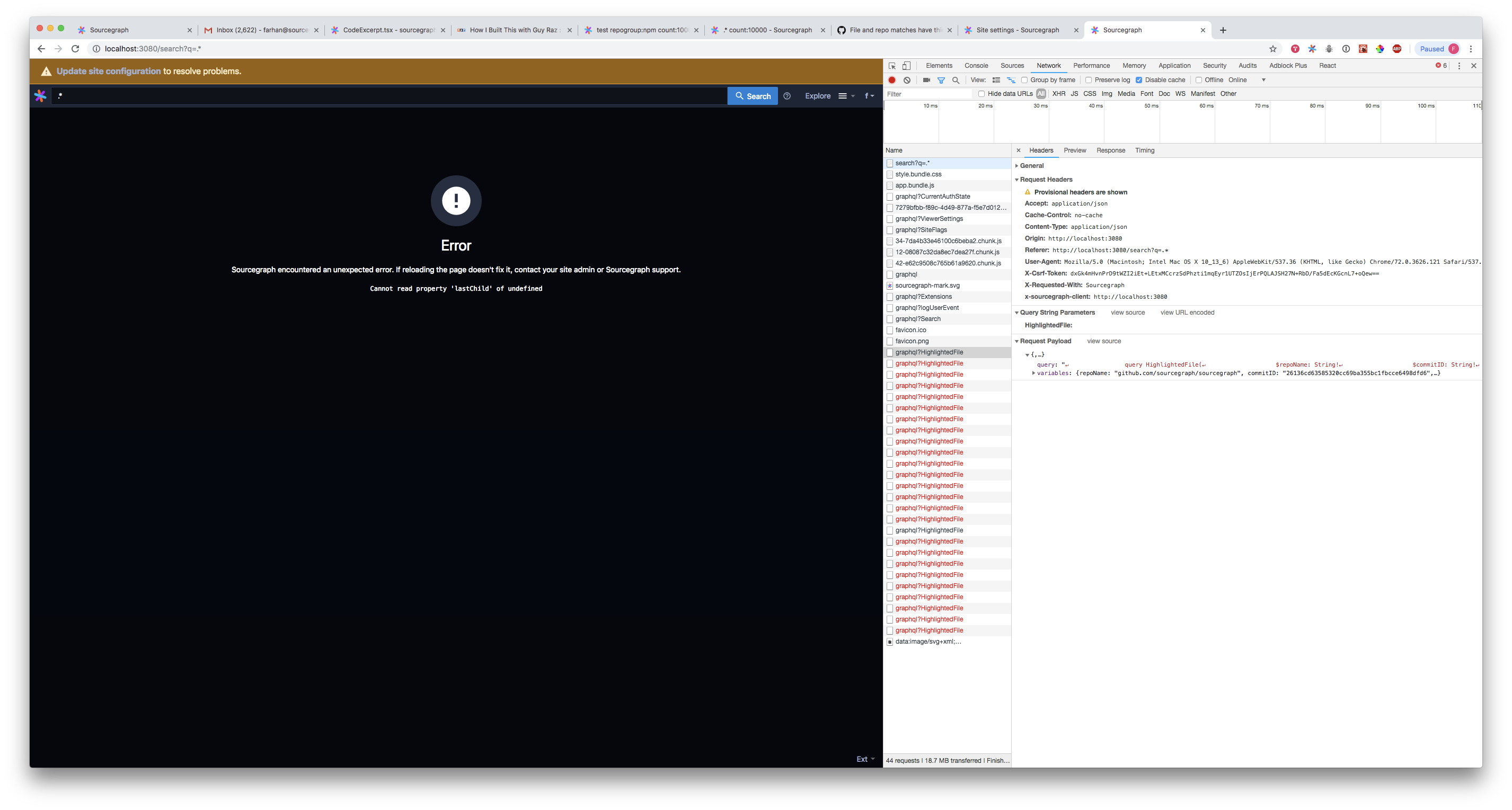This screenshot has width=1512, height=810.
Task: Collapse the Request Payload section
Action: [x=1017, y=341]
